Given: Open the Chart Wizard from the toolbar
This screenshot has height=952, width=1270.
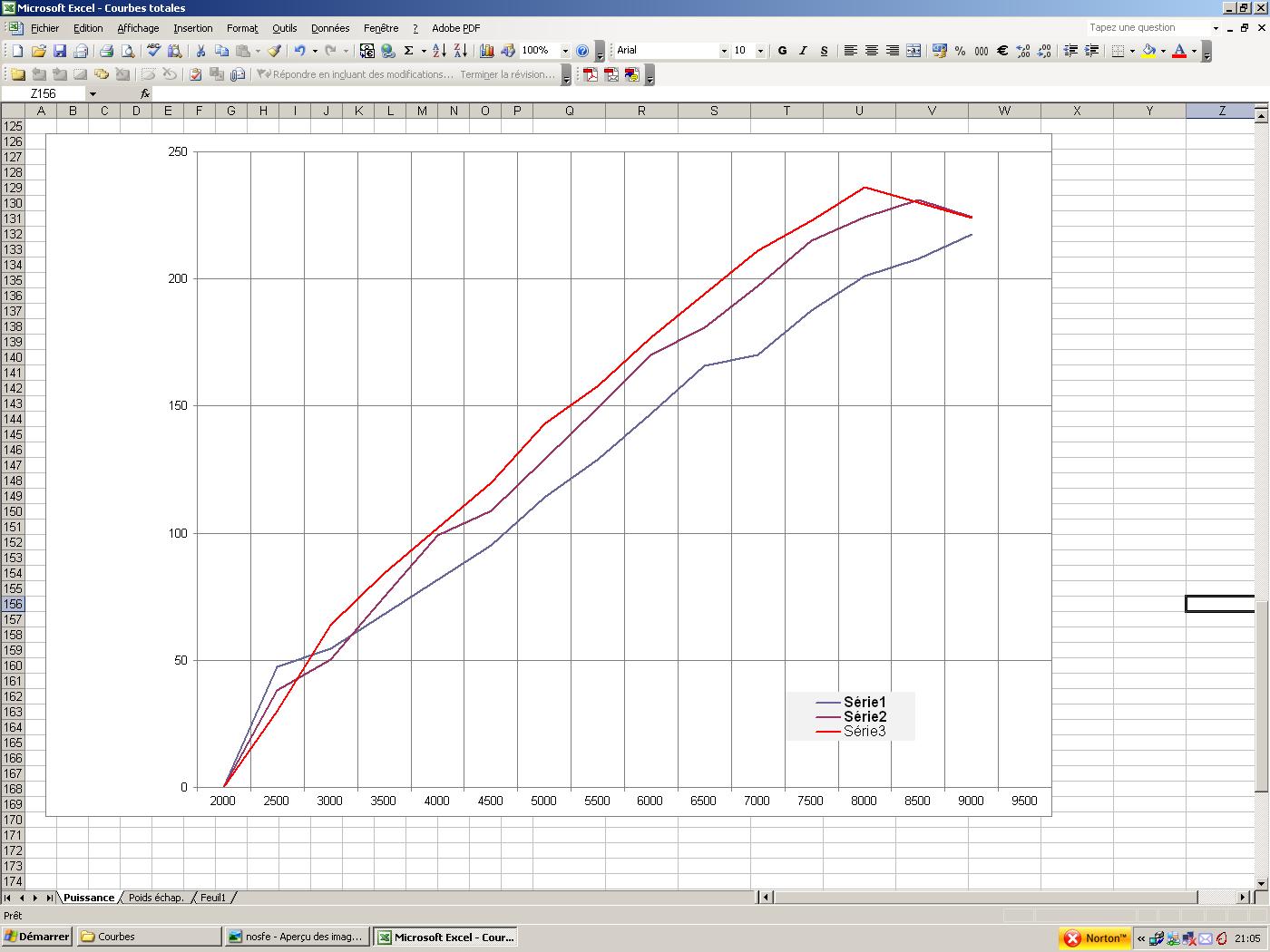Looking at the screenshot, I should point(487,51).
